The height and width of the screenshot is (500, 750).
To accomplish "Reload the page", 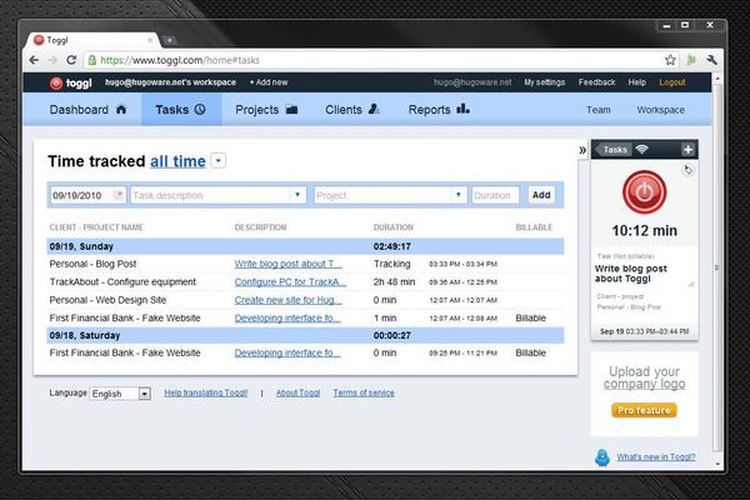I will pos(71,60).
